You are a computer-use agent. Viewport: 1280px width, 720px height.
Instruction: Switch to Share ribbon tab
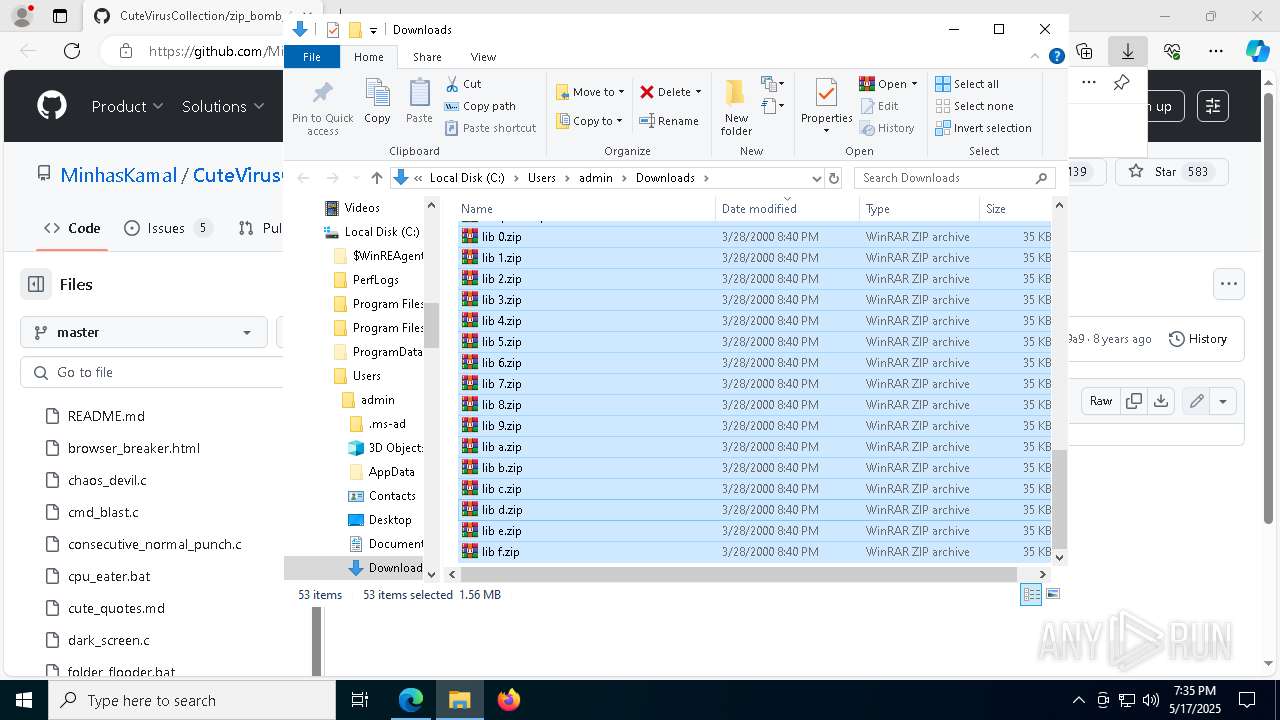click(x=427, y=57)
